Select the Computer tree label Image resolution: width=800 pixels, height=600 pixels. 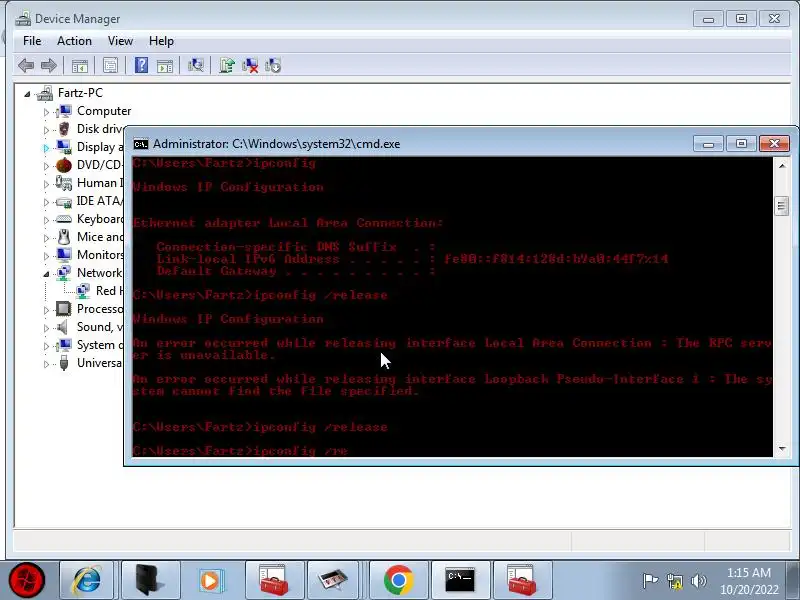coord(104,111)
